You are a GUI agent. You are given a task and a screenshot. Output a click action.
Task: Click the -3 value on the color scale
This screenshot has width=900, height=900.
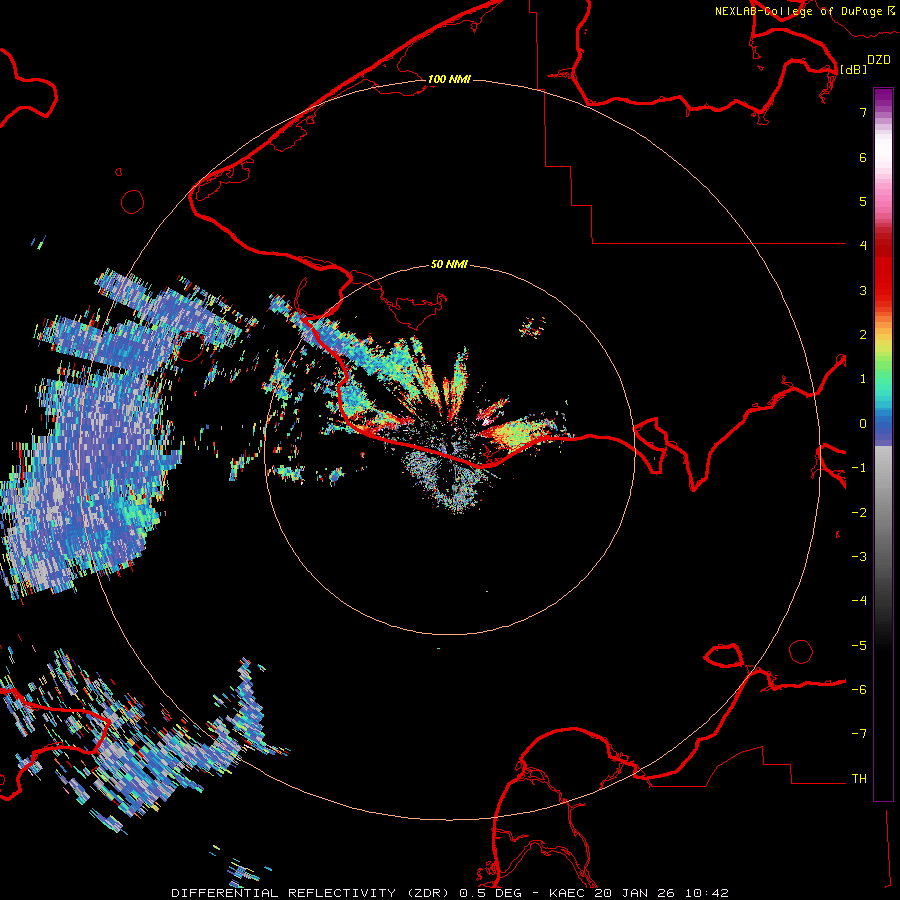point(859,557)
